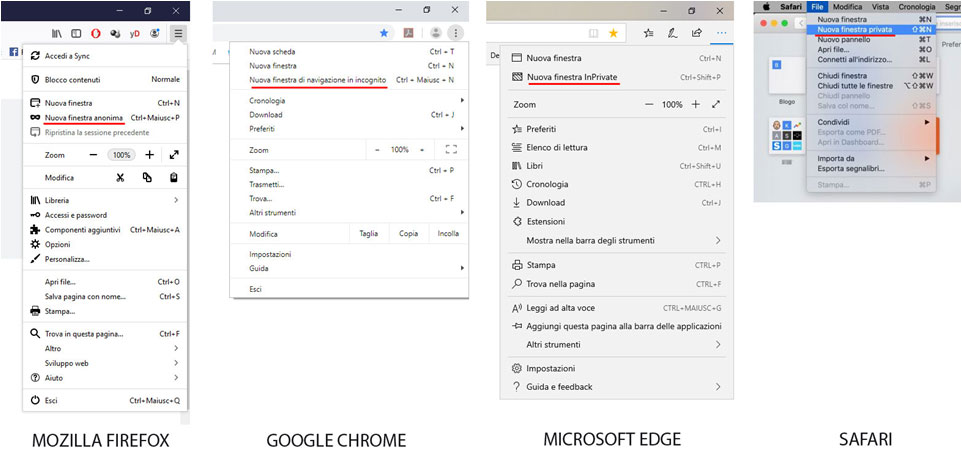Select Nuova finestra InPrivate in Edge
The width and height of the screenshot is (962, 455).
click(572, 77)
